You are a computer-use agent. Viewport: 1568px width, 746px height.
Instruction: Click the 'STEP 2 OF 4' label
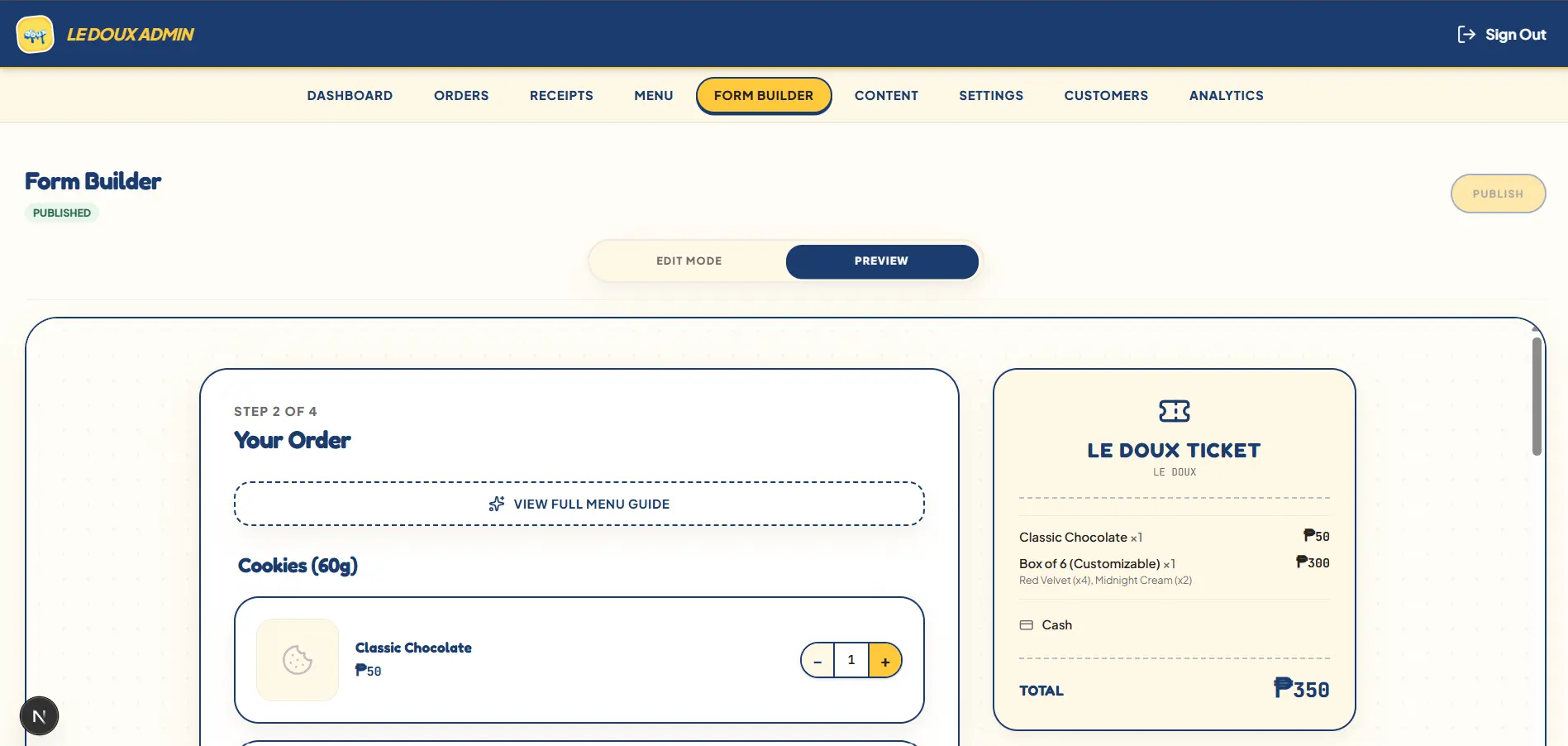tap(275, 412)
